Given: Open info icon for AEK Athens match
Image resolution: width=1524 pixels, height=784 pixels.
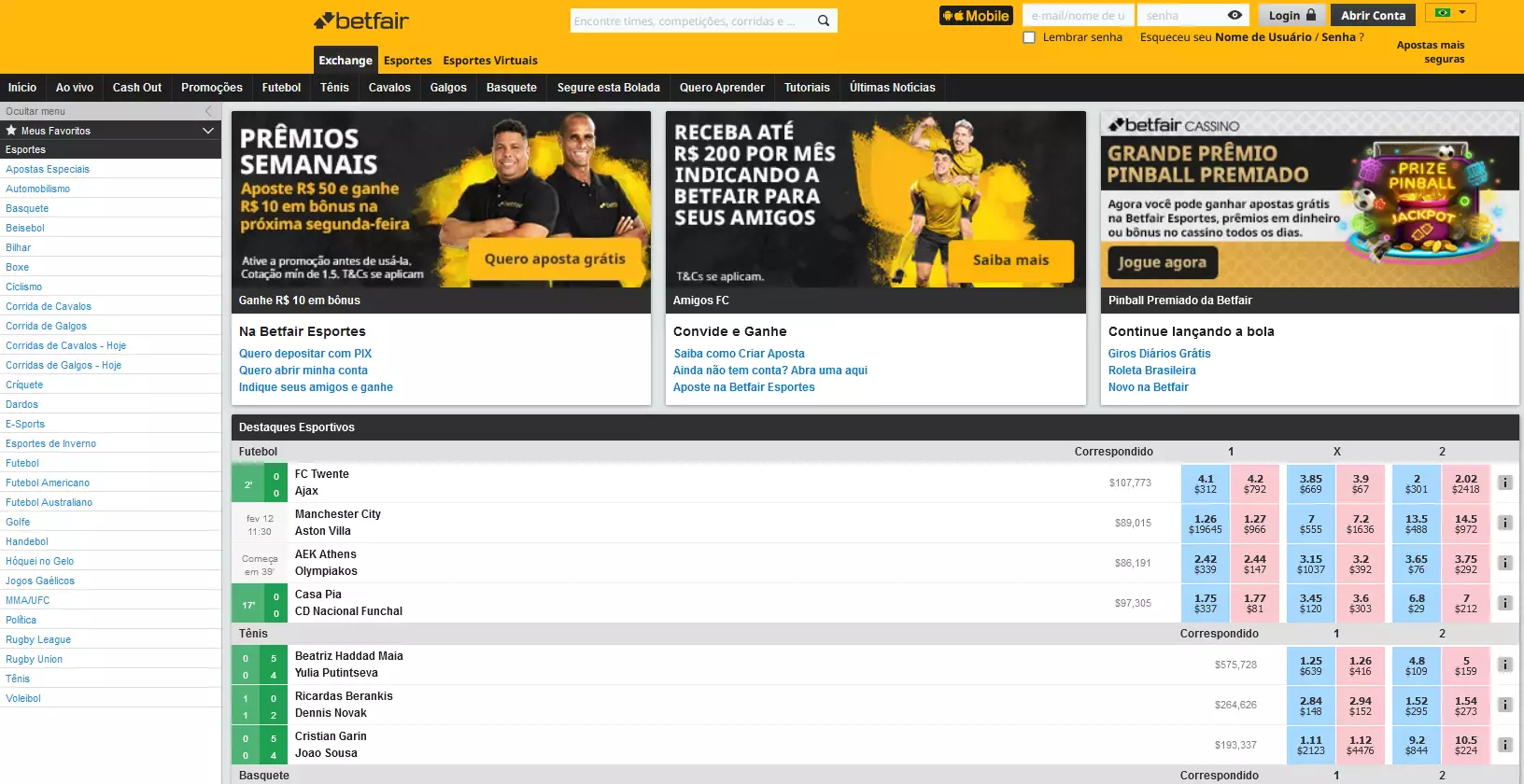Looking at the screenshot, I should 1504,563.
